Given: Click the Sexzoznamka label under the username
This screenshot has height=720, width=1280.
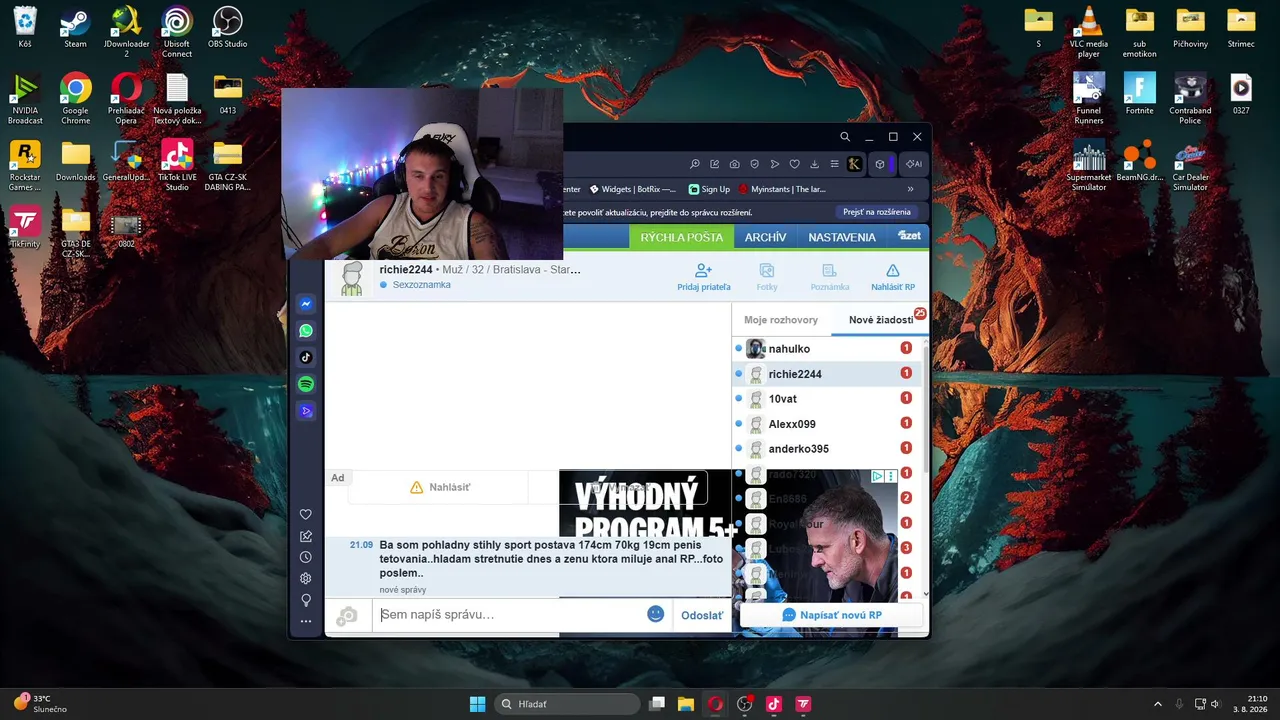Looking at the screenshot, I should coord(421,285).
